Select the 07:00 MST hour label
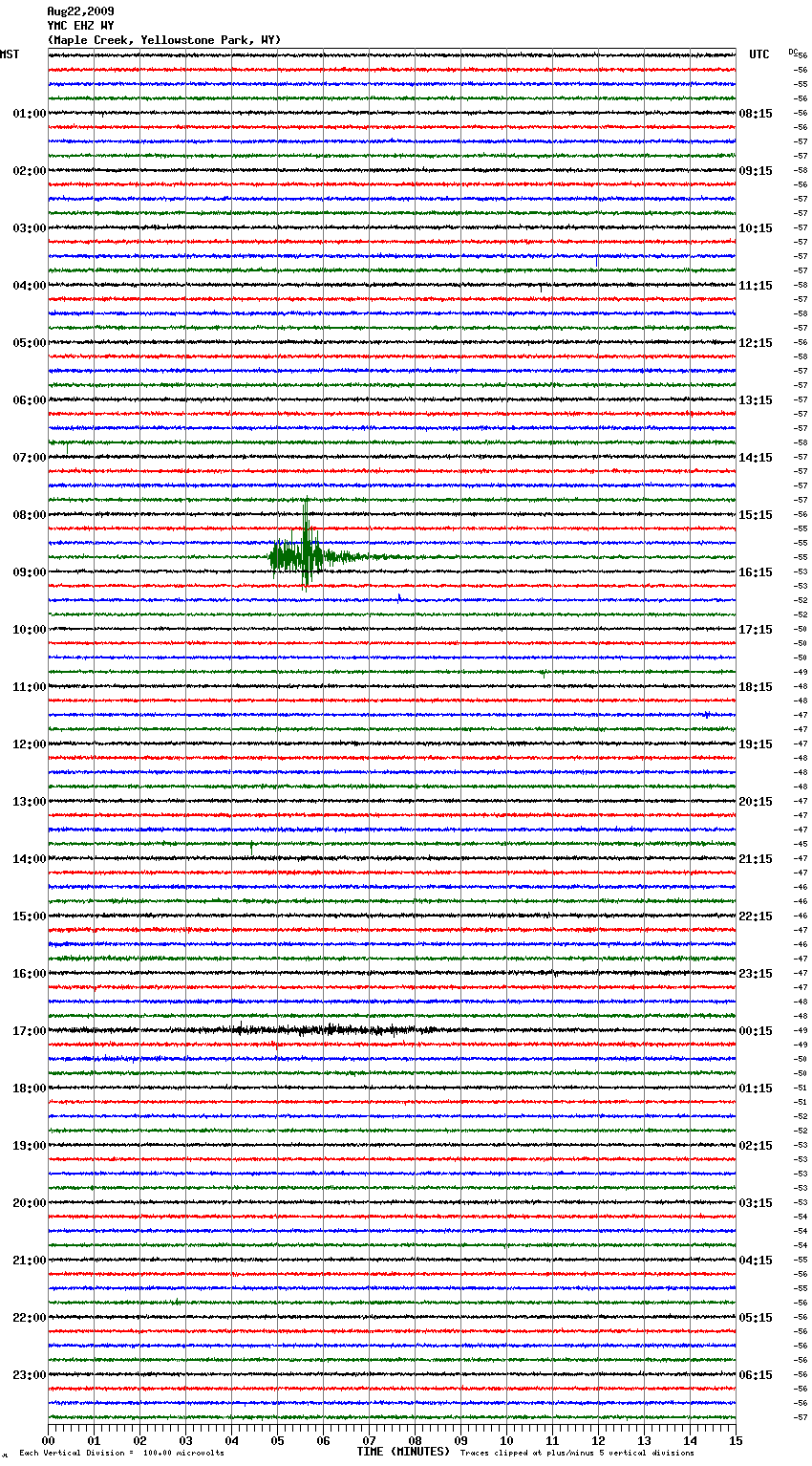 (x=30, y=458)
